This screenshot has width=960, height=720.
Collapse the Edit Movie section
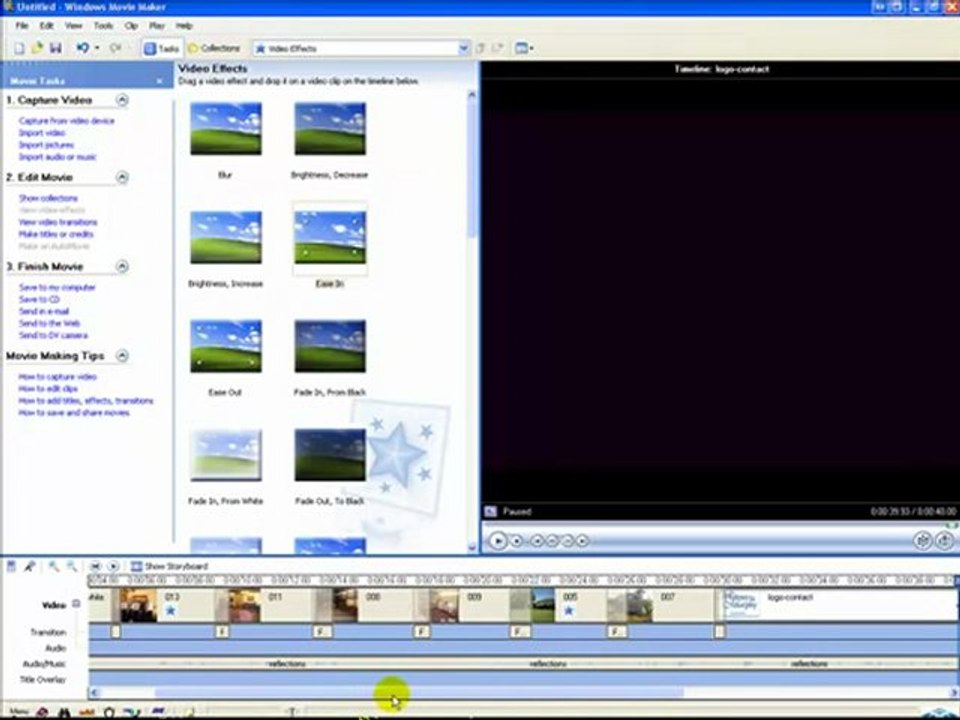(122, 178)
